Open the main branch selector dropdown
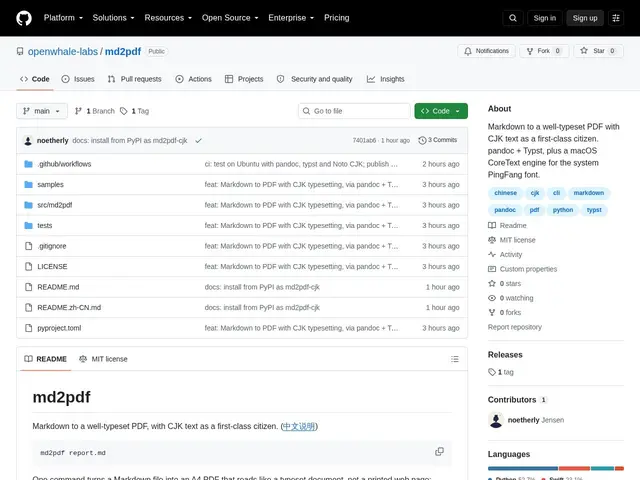The width and height of the screenshot is (640, 480). pos(42,111)
